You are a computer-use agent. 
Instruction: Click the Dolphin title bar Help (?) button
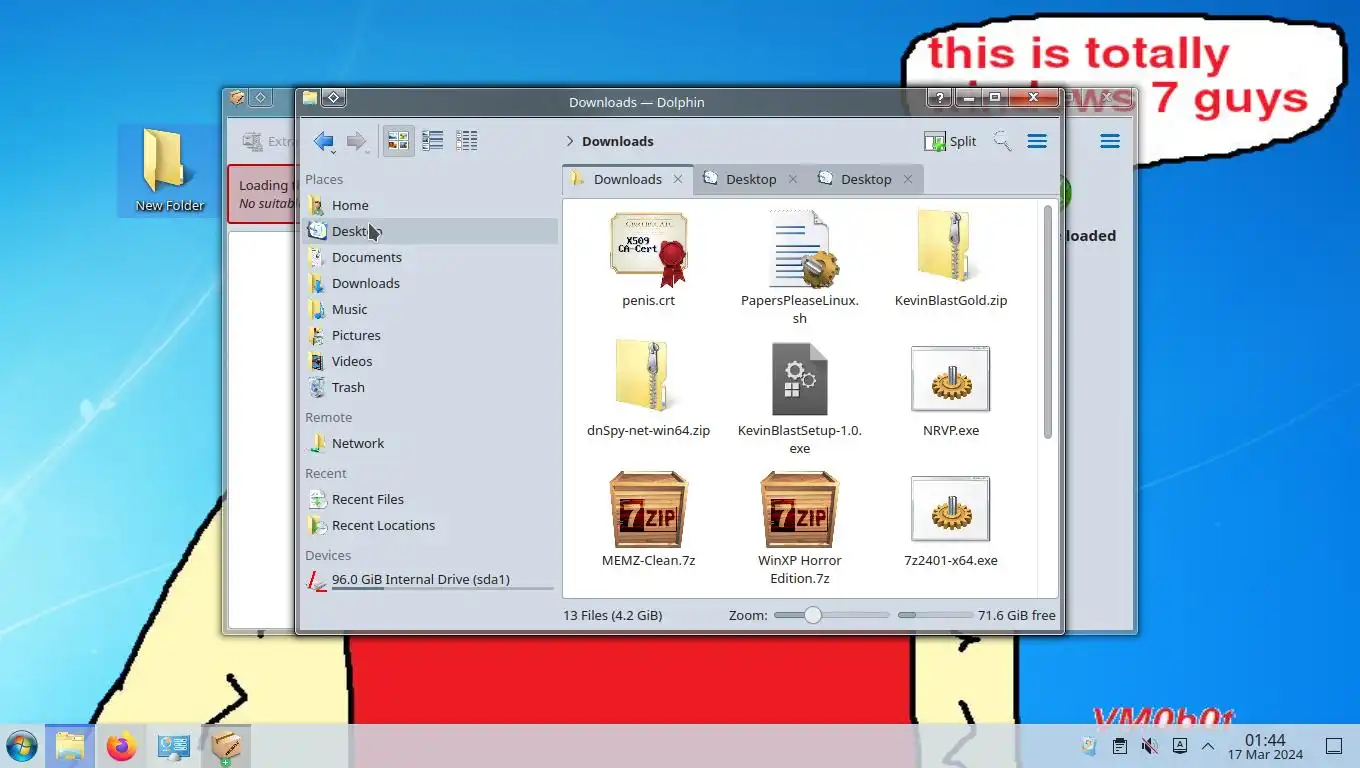coord(939,98)
